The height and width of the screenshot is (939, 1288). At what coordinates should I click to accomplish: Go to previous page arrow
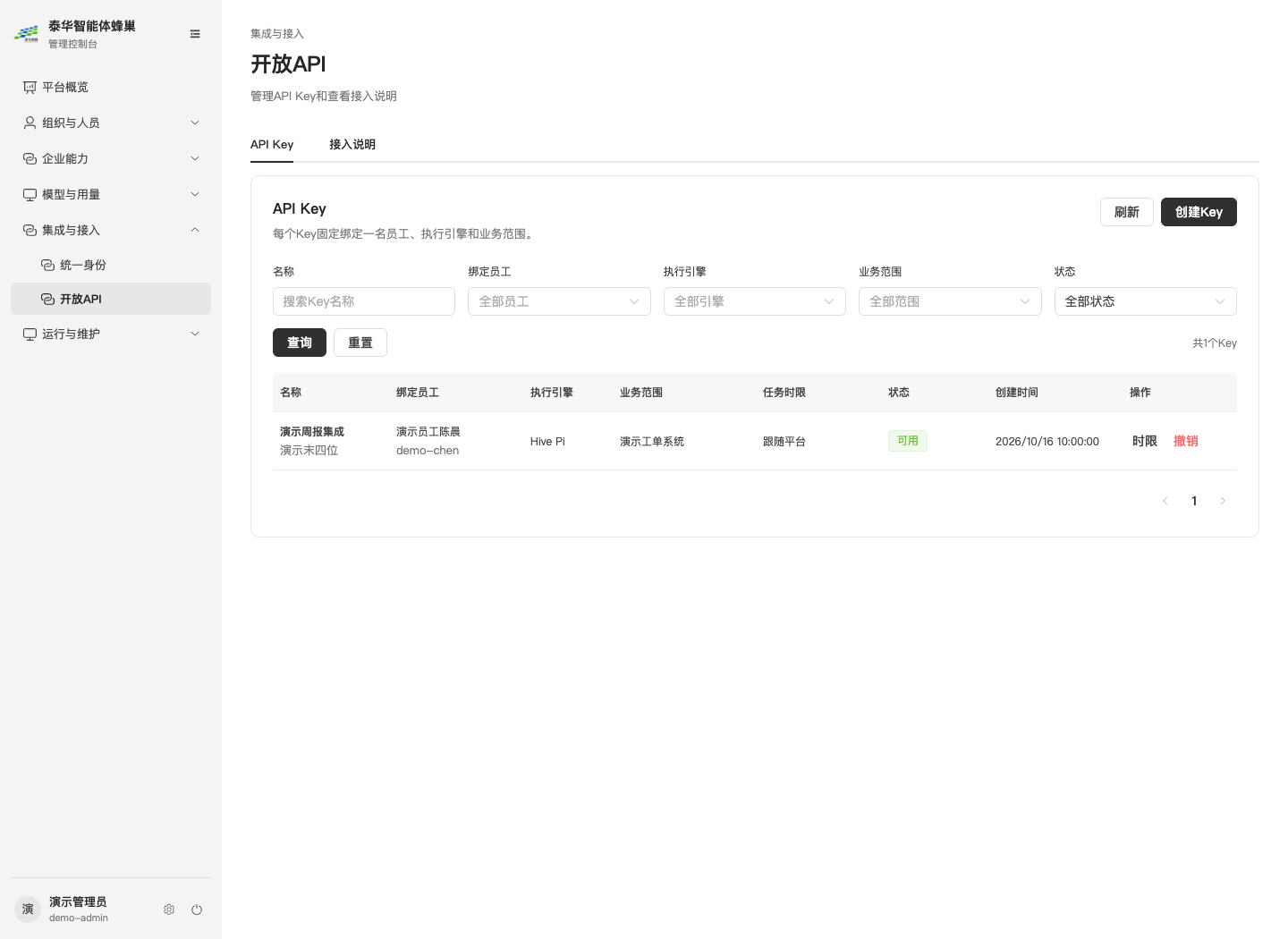point(1165,501)
